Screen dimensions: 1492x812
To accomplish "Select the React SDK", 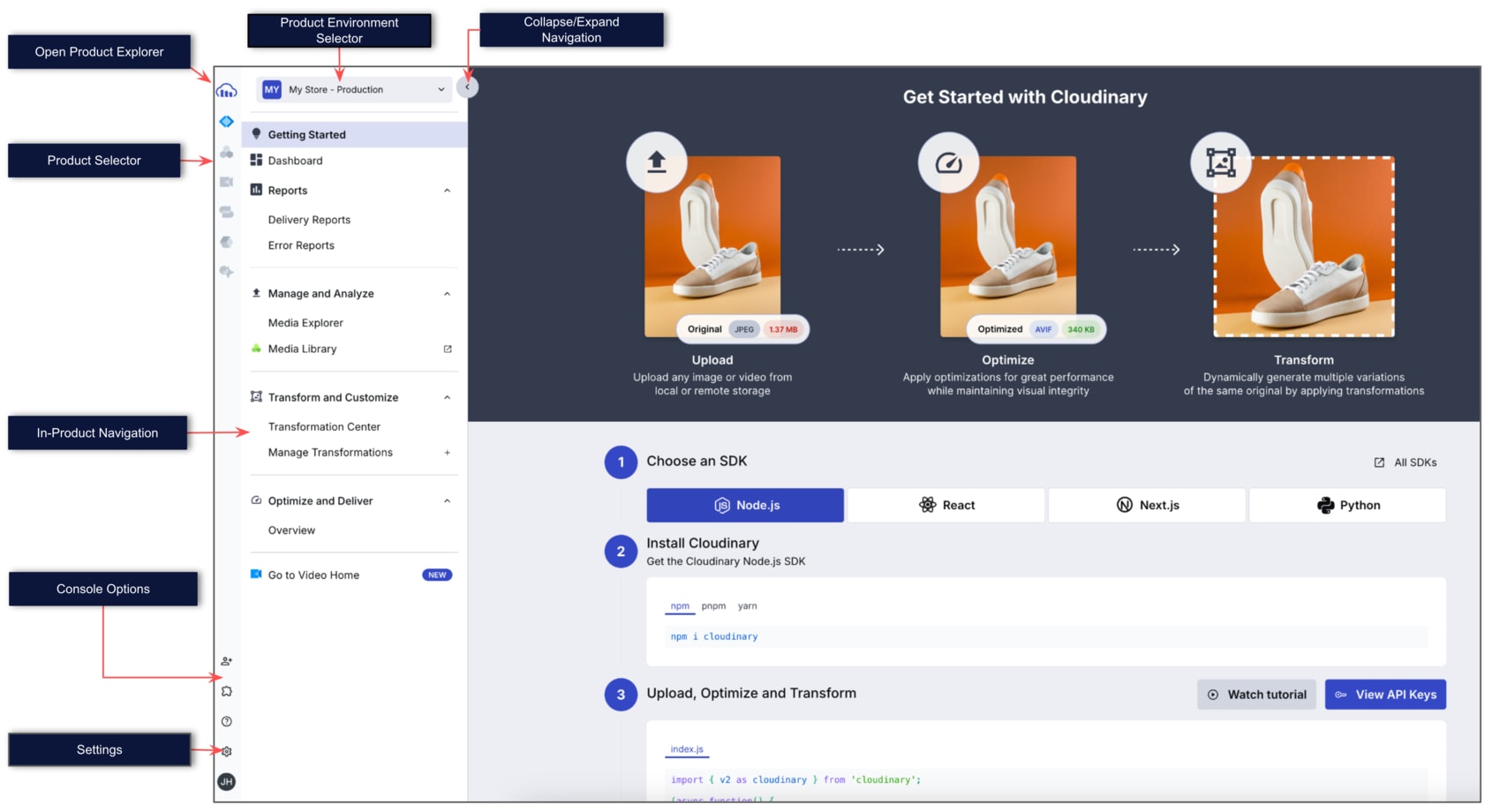I will (946, 505).
